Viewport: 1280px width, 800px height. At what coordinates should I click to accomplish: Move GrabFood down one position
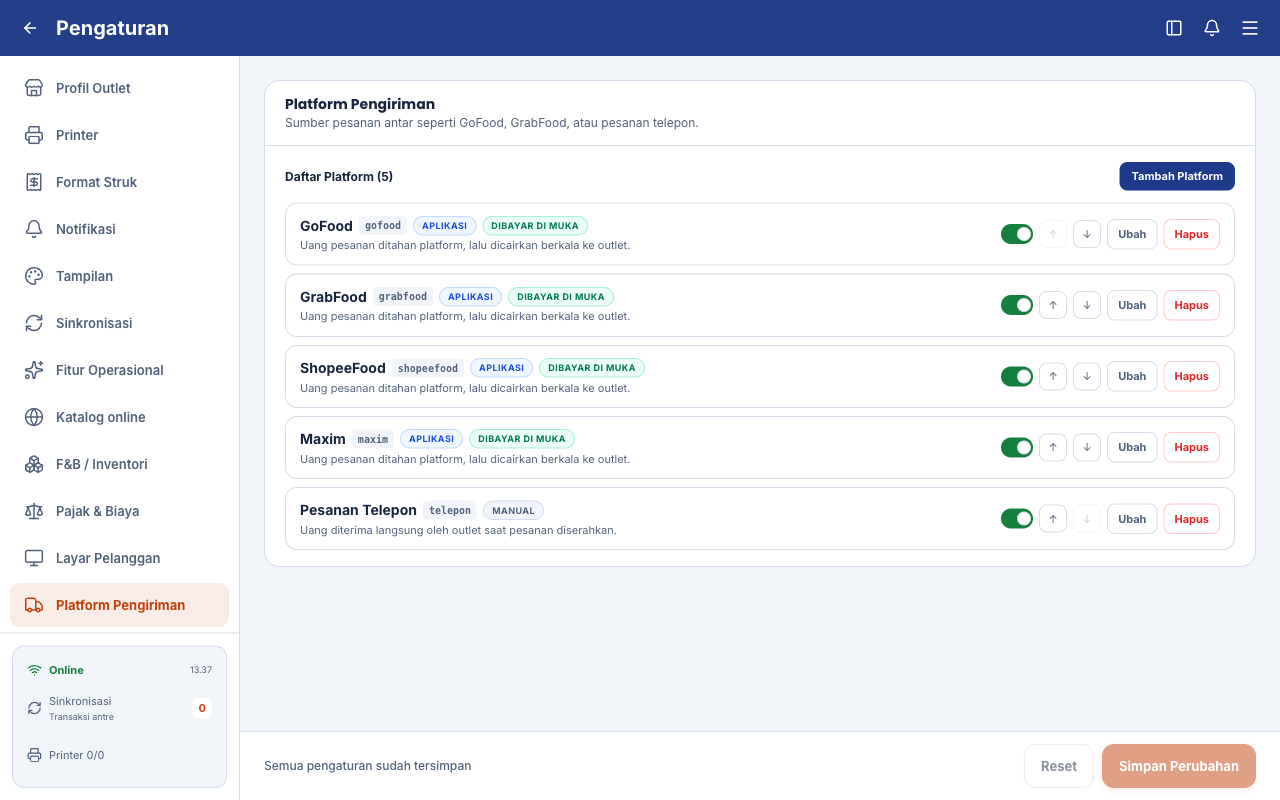pos(1087,305)
